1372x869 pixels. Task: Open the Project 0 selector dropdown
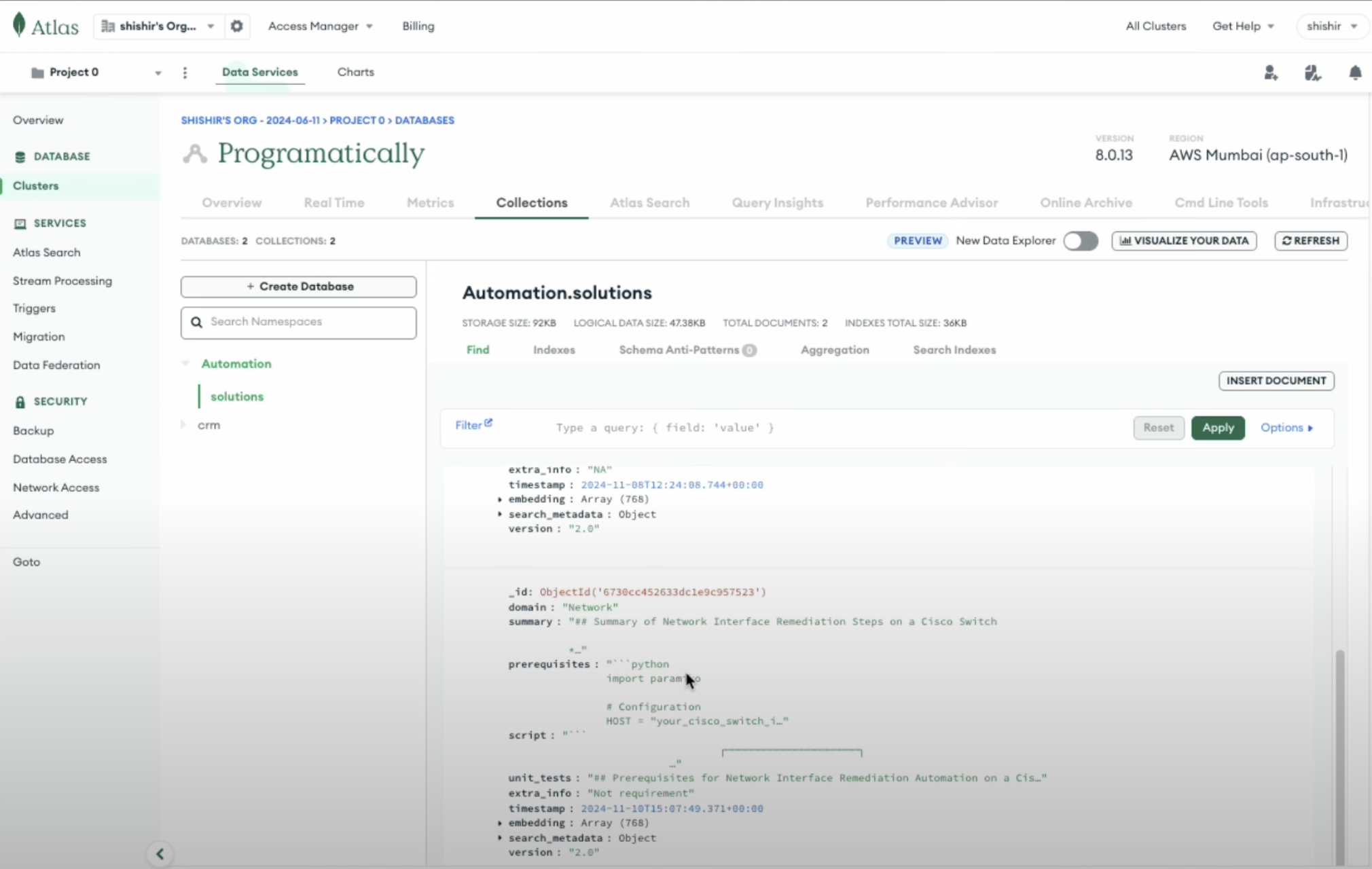(x=95, y=73)
